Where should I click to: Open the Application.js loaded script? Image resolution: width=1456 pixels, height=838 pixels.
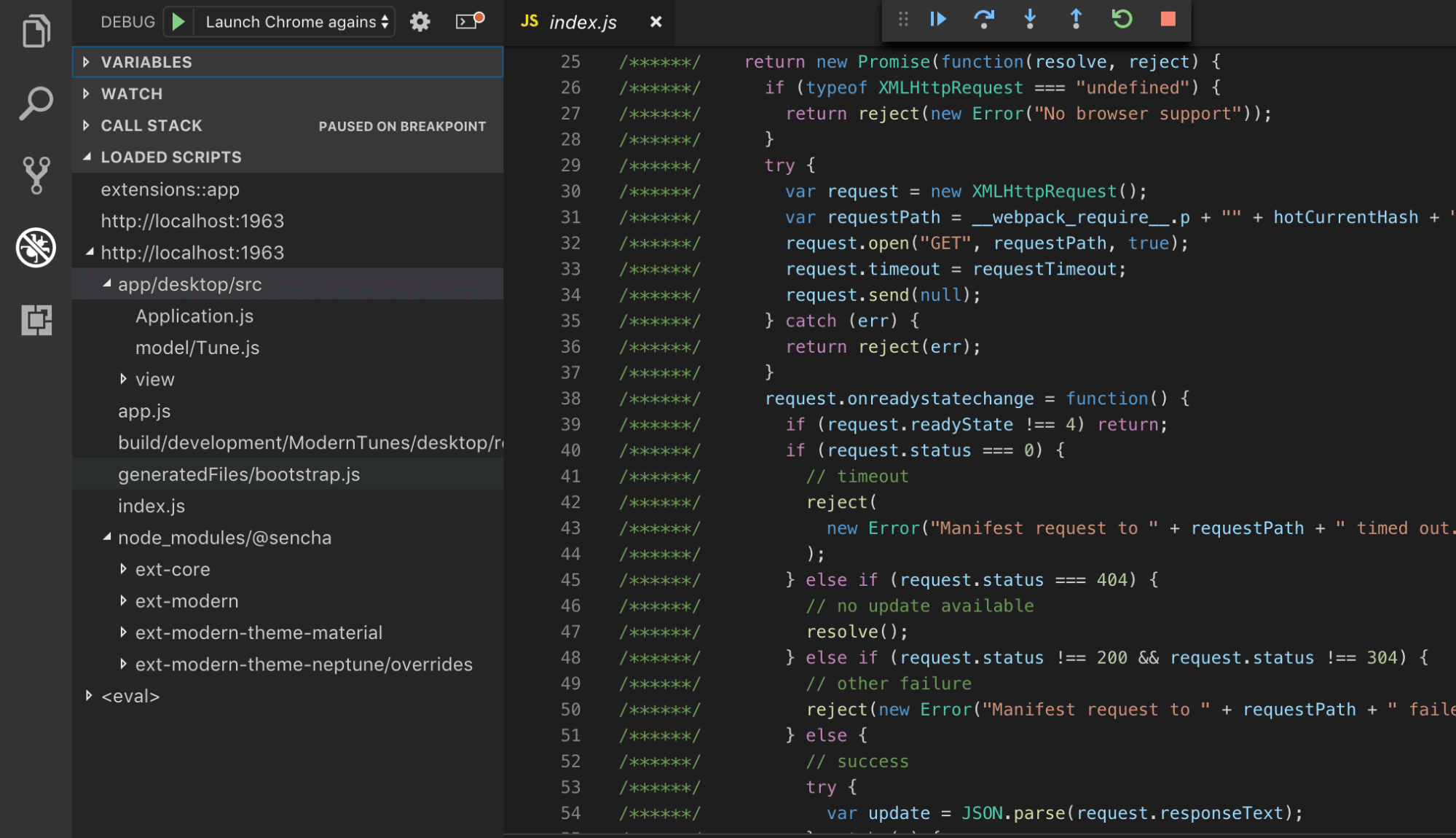tap(194, 316)
